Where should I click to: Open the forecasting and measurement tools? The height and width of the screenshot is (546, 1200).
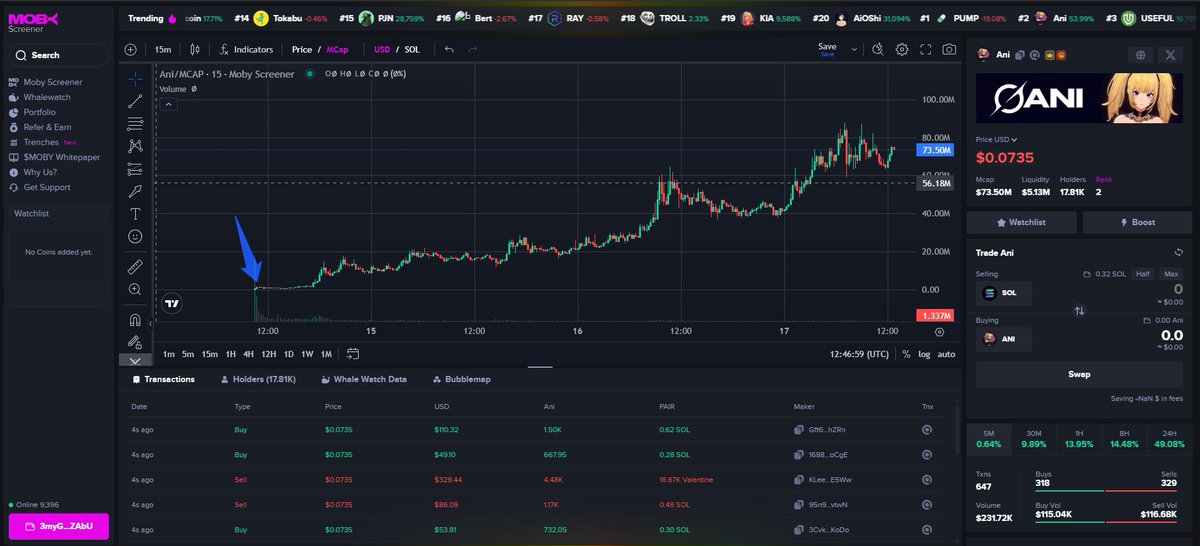(135, 169)
